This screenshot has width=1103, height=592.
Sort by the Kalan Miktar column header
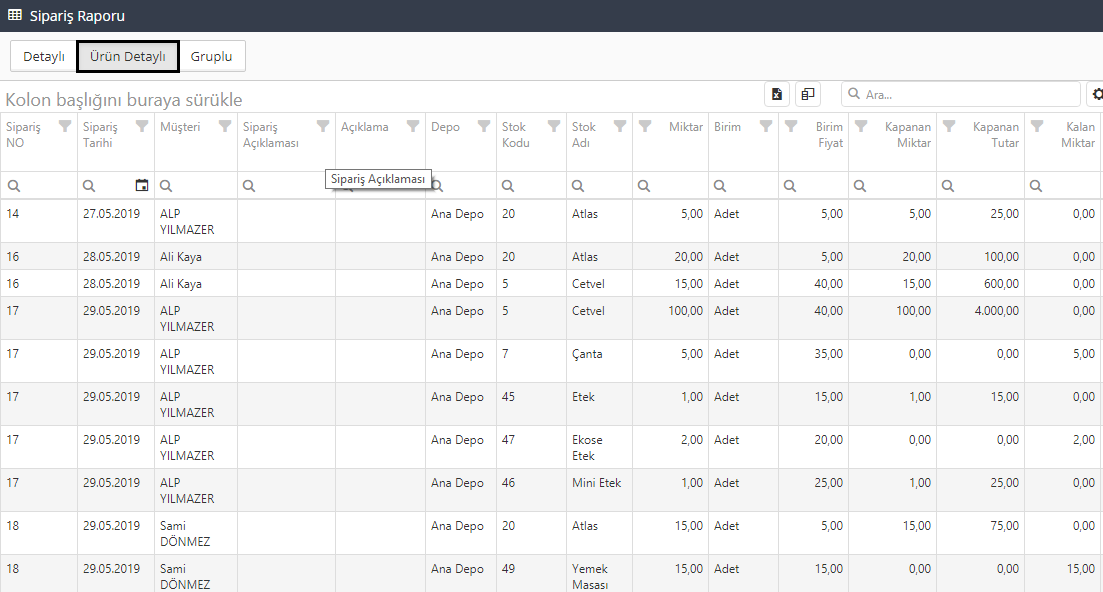point(1077,135)
